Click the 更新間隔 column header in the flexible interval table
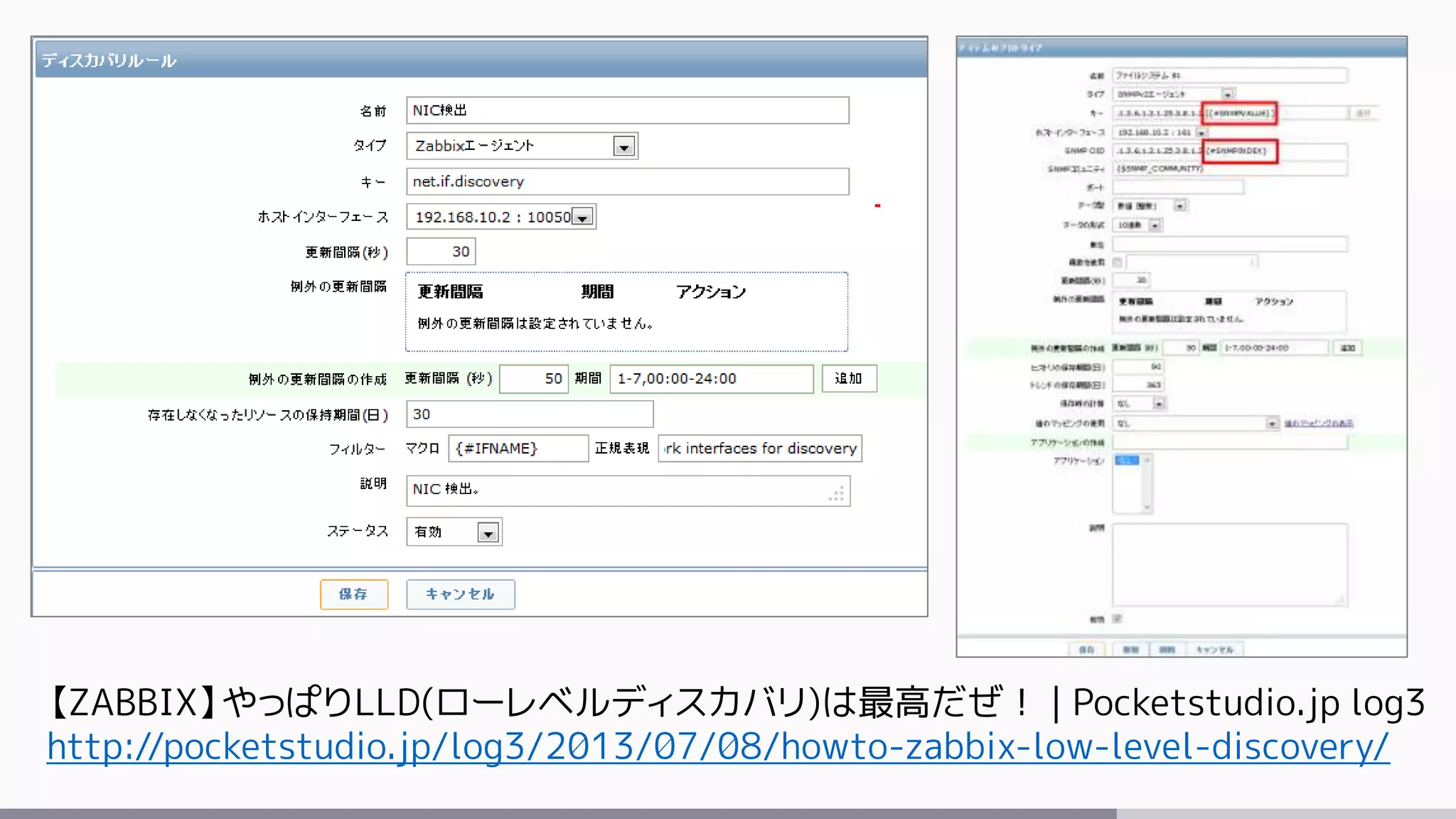1456x819 pixels. pos(450,291)
